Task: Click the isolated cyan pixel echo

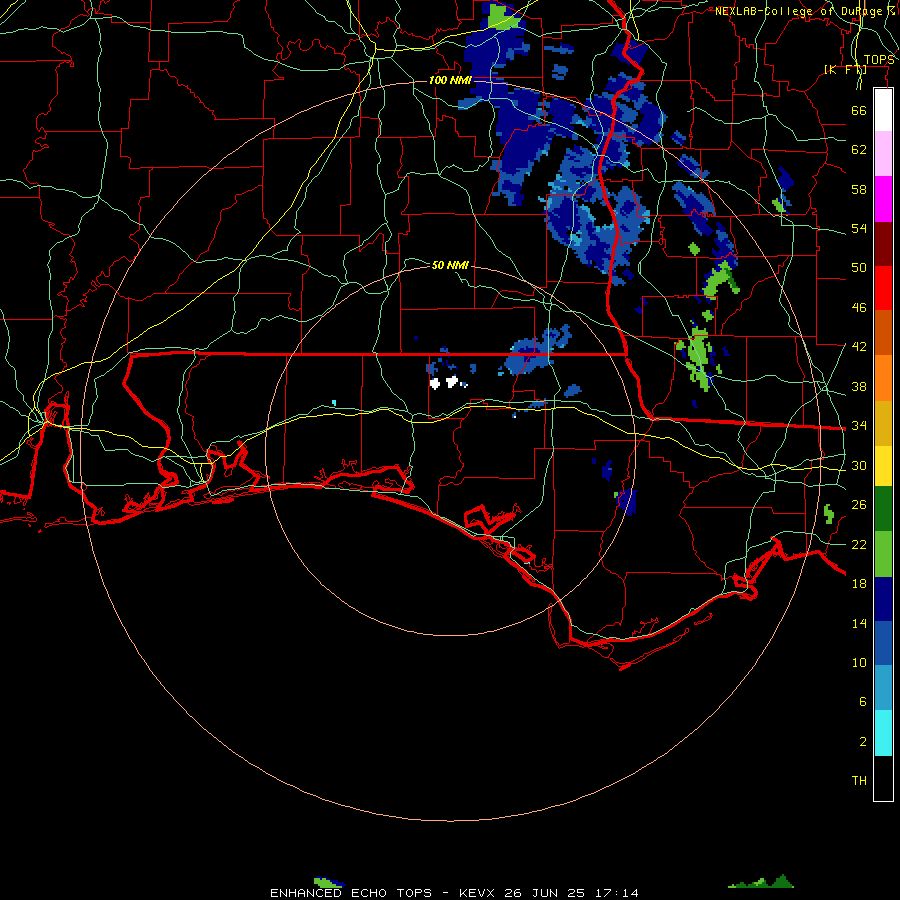Action: (334, 403)
